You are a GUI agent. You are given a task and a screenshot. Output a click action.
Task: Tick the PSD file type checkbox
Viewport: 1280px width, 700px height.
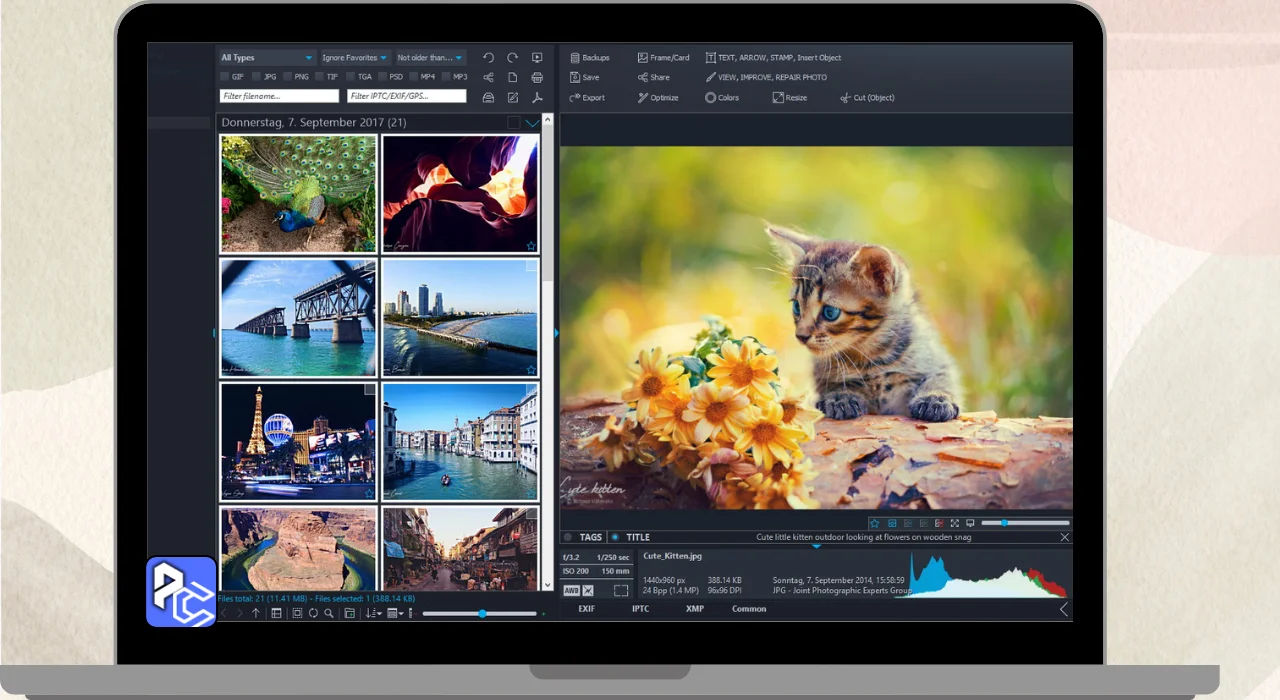(382, 77)
